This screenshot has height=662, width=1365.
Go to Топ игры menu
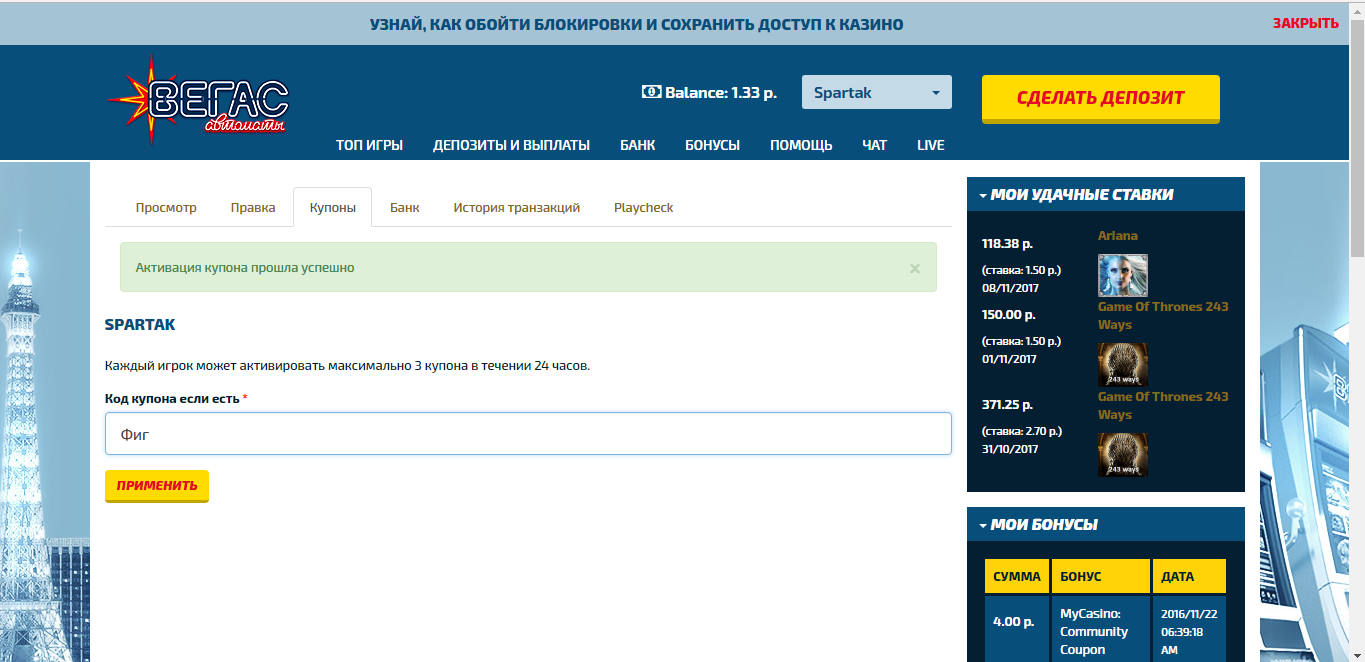pyautogui.click(x=369, y=145)
